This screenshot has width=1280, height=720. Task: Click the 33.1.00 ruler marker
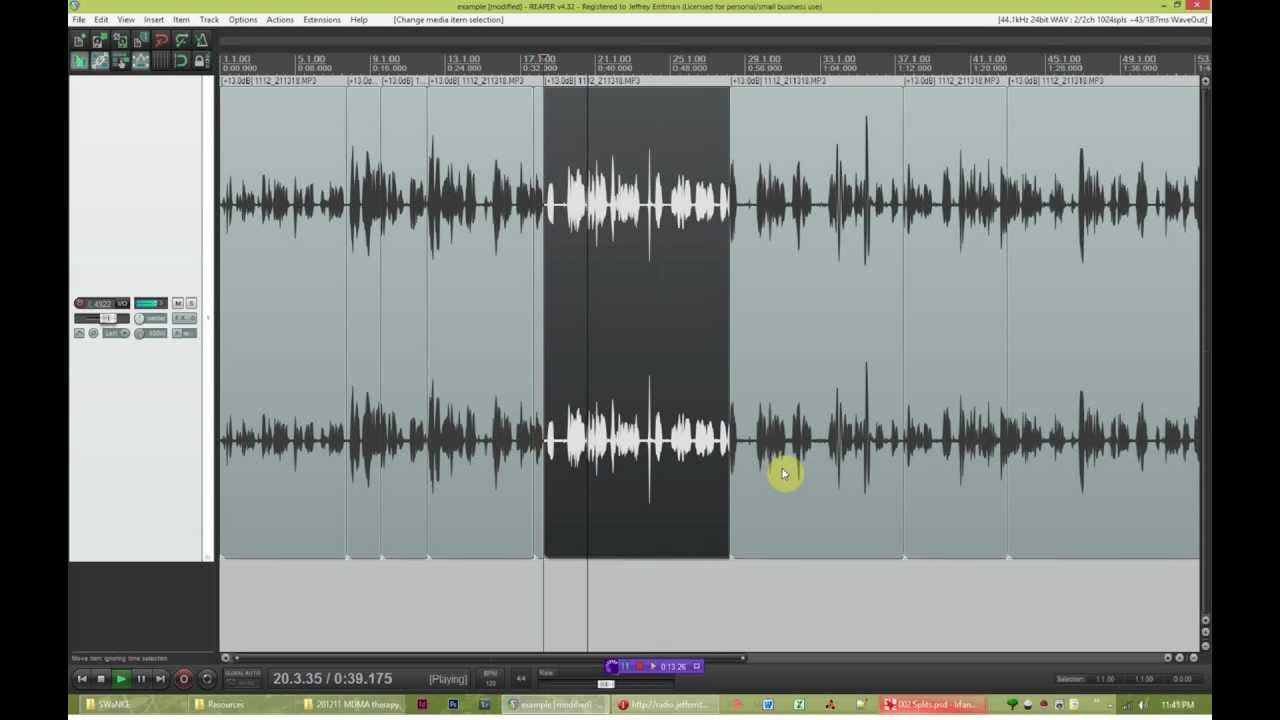pyautogui.click(x=839, y=59)
